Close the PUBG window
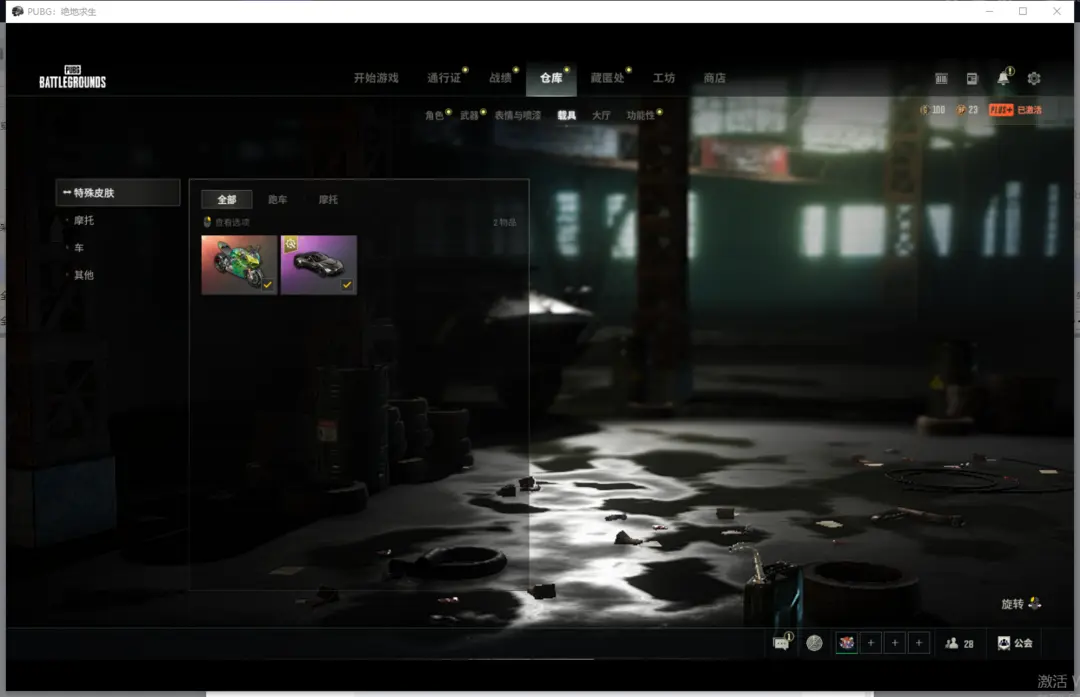The height and width of the screenshot is (697, 1080). click(1057, 11)
